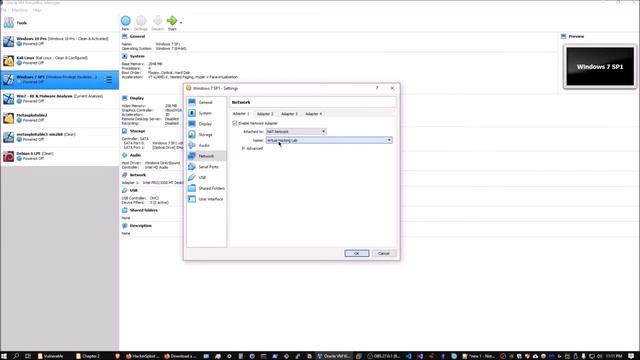
Task: Click the help question mark in Settings title bar
Action: (377, 88)
